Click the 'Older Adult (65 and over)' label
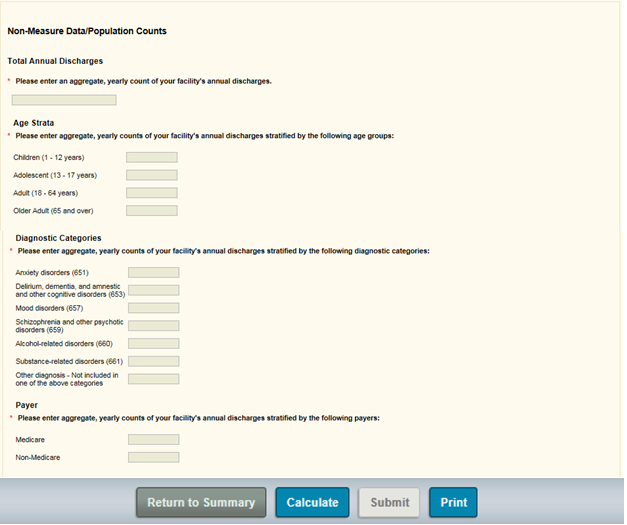The image size is (627, 525). [53, 211]
